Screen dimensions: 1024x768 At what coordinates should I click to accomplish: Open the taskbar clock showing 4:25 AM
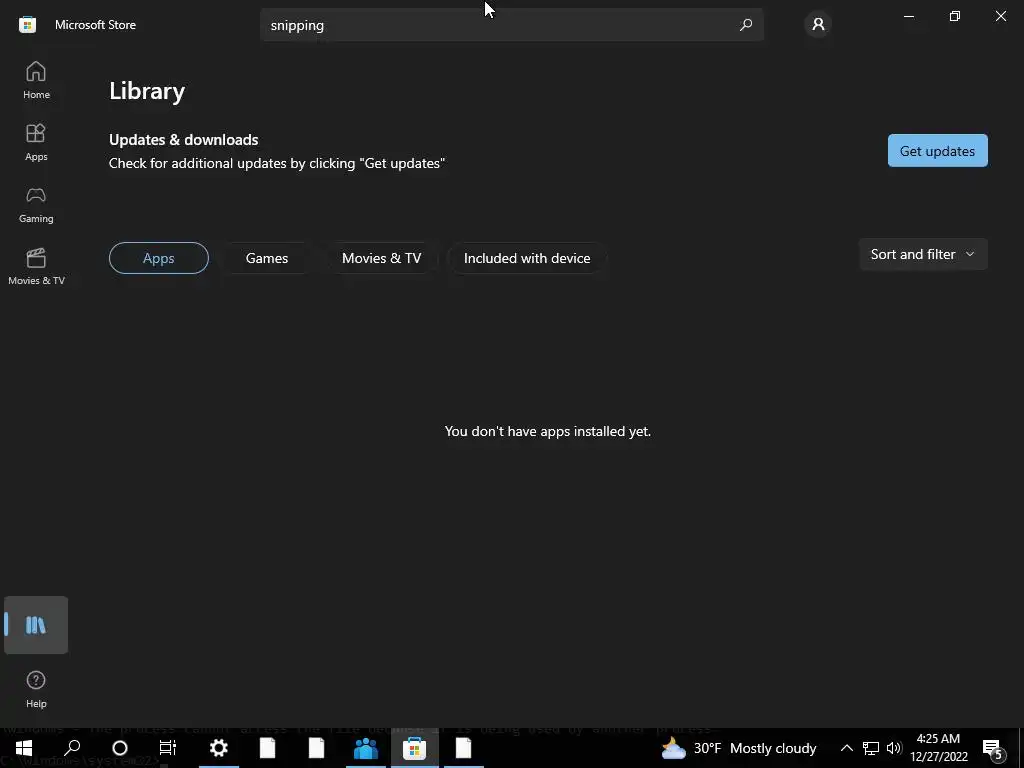pyautogui.click(x=938, y=748)
